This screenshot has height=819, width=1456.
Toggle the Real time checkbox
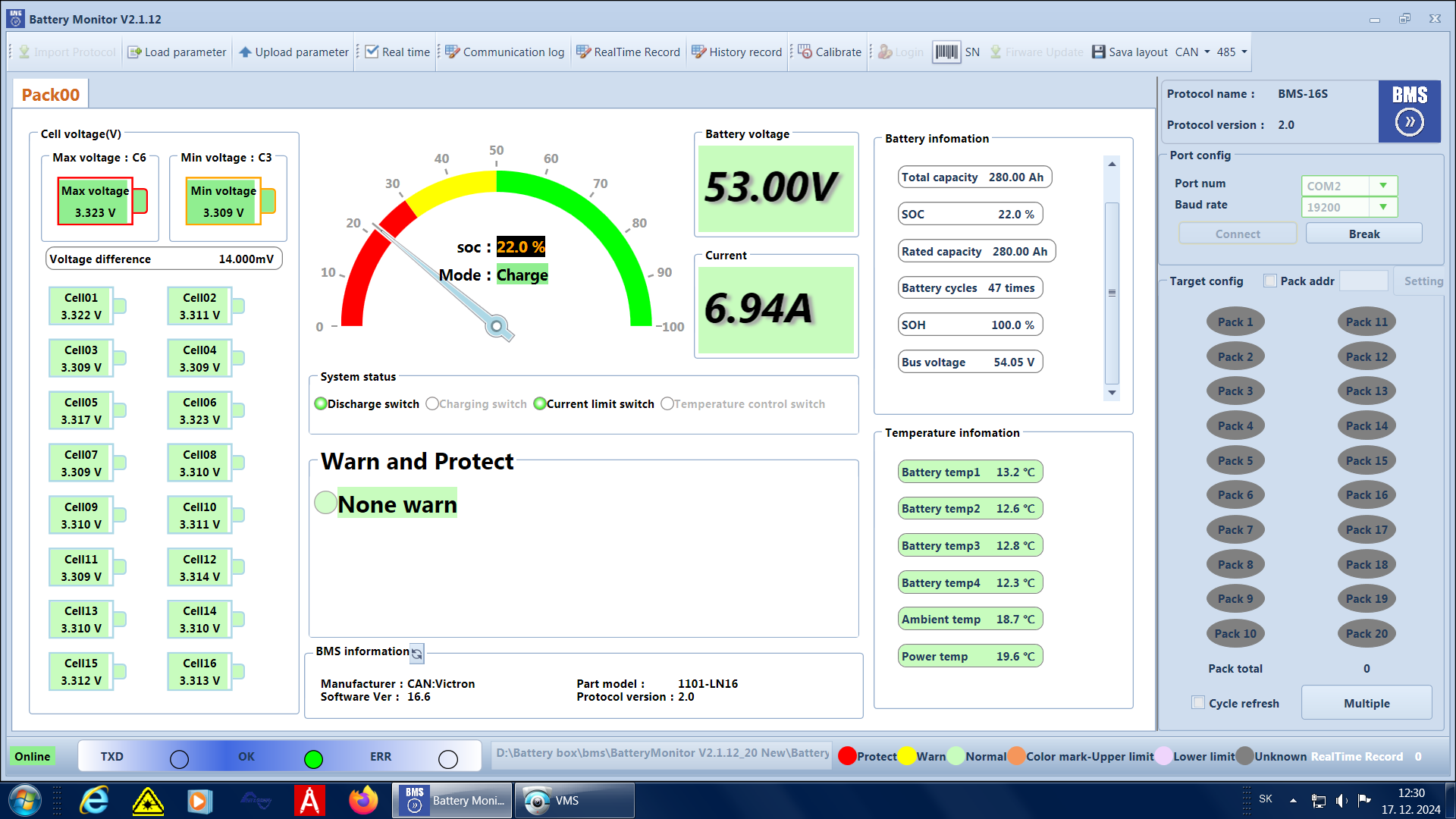pos(372,52)
